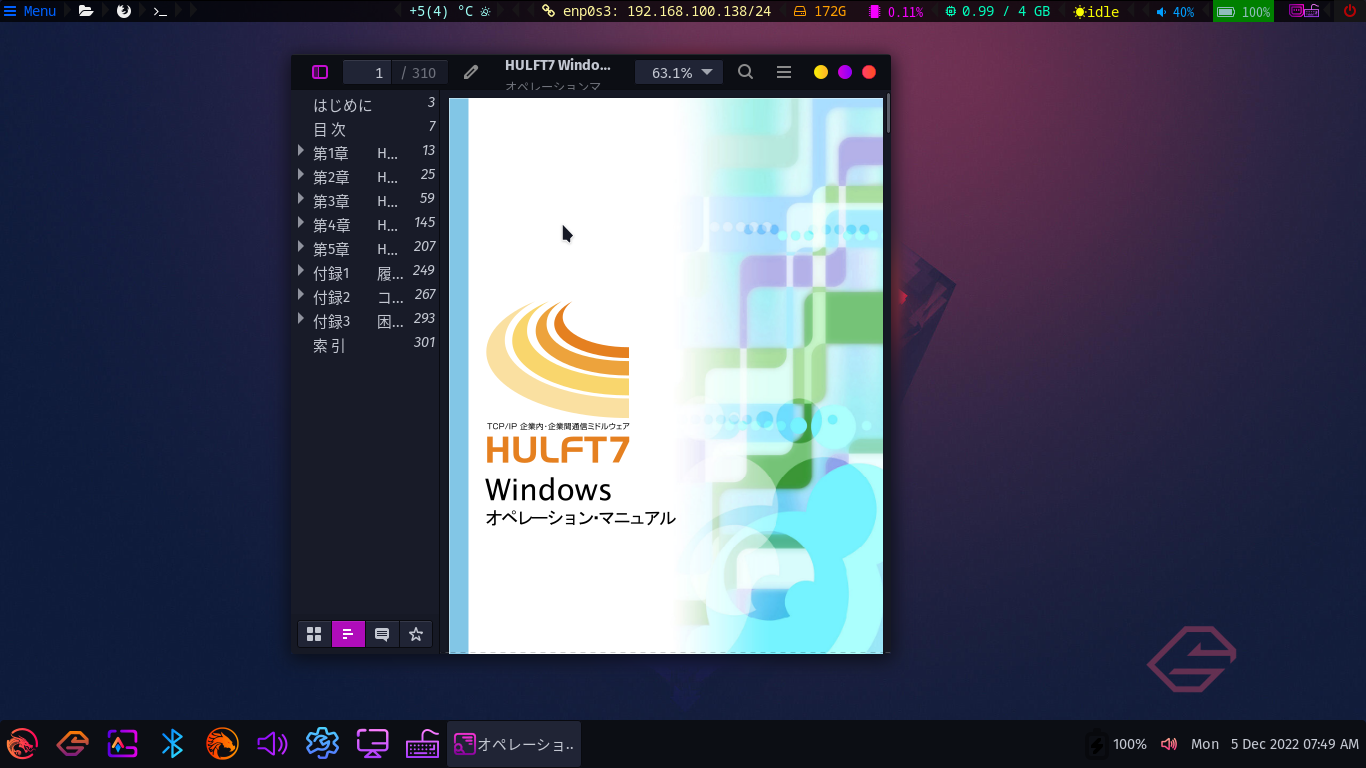1366x768 pixels.
Task: Click the red speaker icon in tray
Action: click(1168, 744)
